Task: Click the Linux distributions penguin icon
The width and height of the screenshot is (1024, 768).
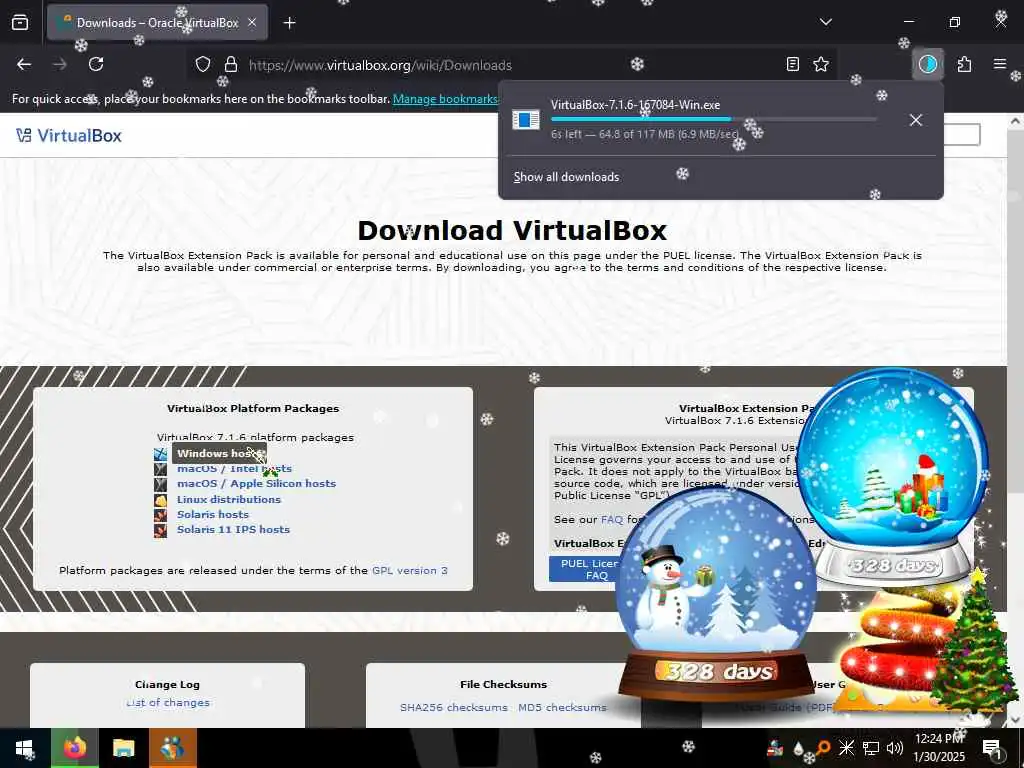Action: 161,500
